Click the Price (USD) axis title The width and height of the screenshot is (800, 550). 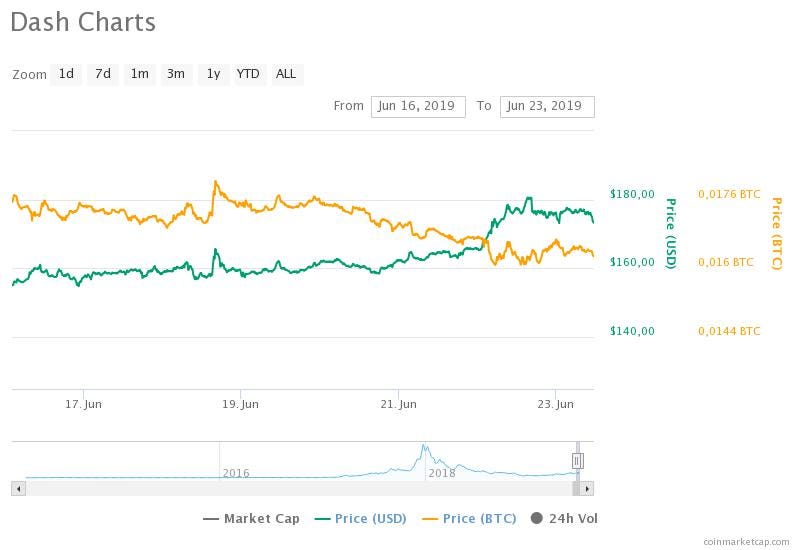[x=671, y=234]
